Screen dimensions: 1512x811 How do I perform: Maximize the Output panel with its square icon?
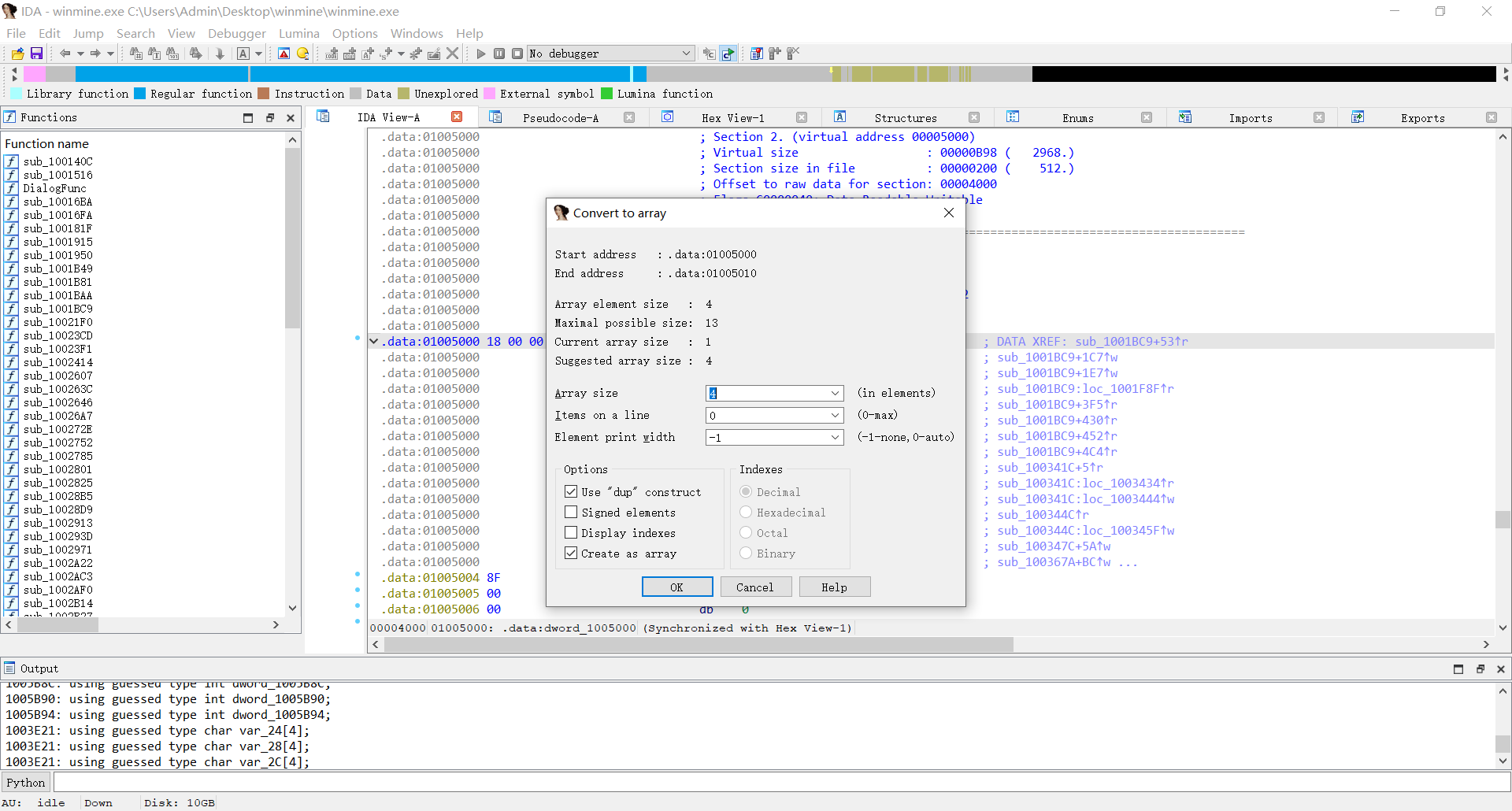1458,669
